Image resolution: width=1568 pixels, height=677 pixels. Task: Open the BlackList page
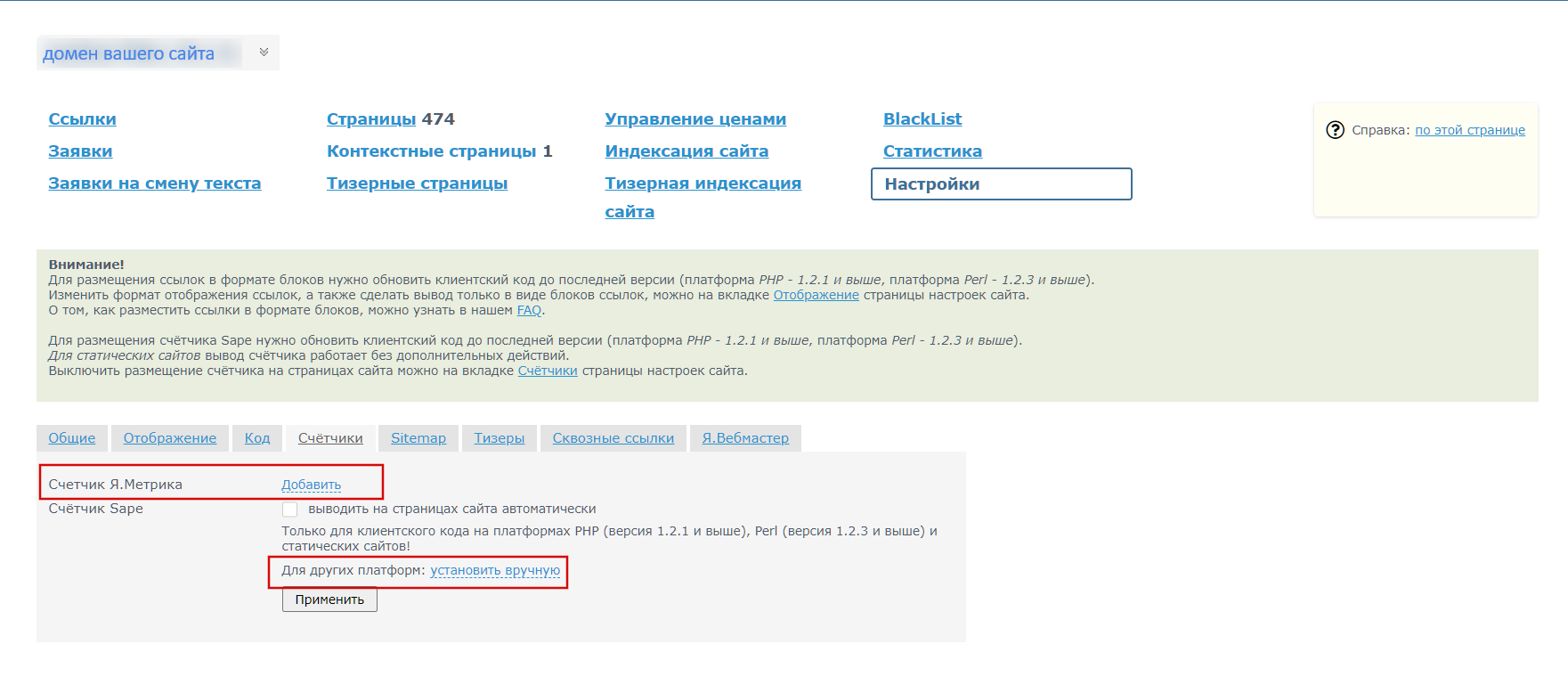[x=922, y=119]
